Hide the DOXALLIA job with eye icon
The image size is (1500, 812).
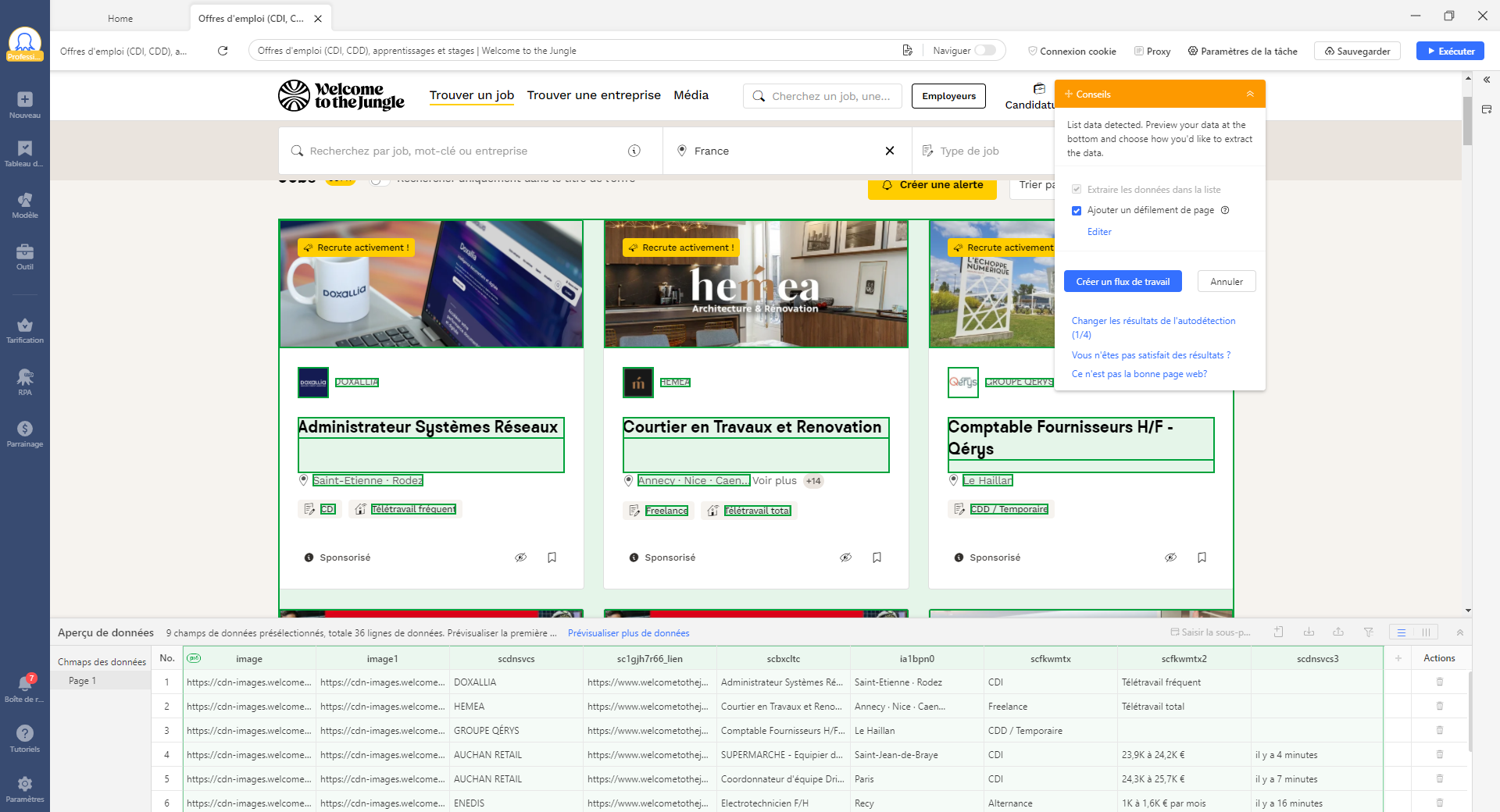520,557
